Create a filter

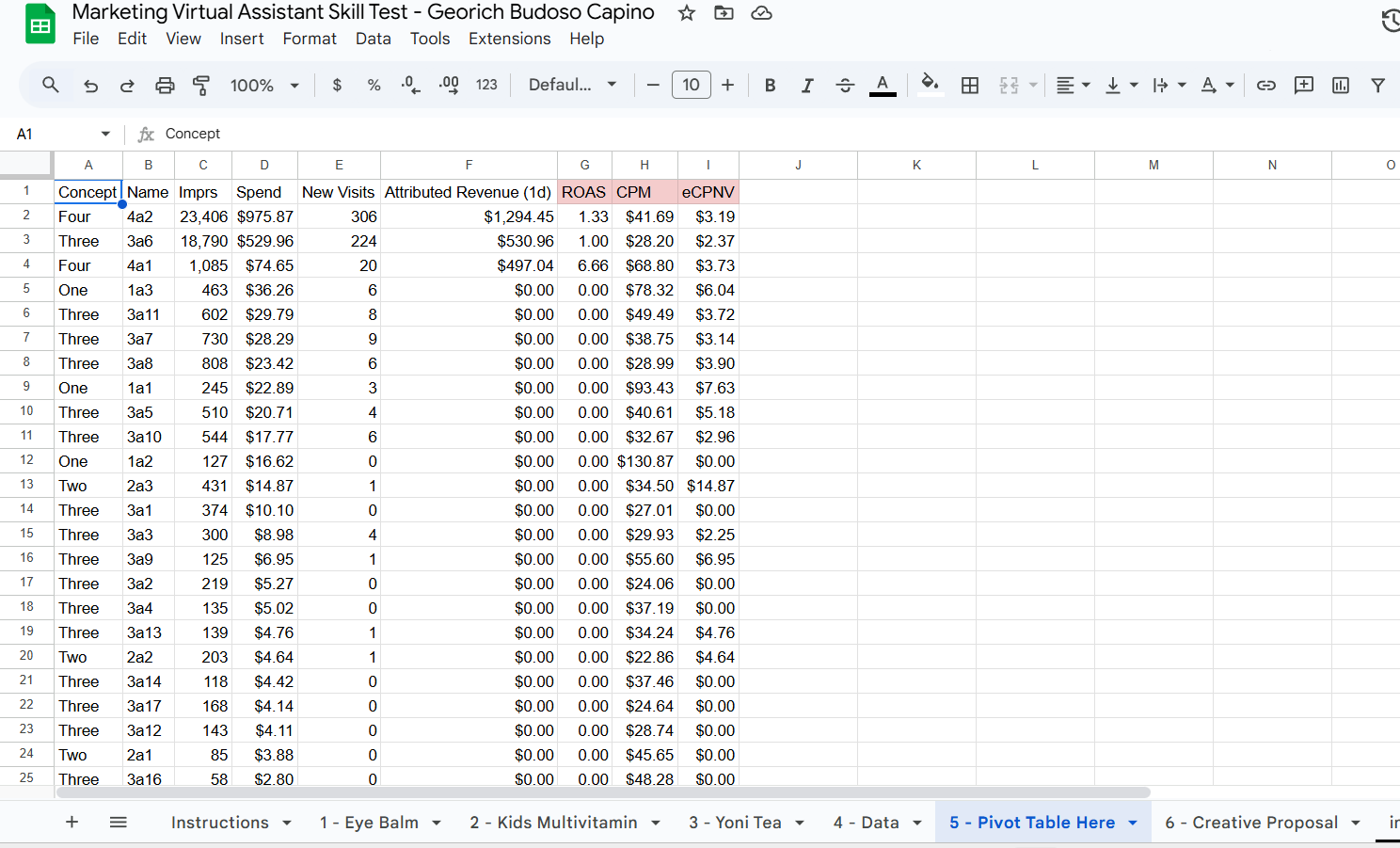pyautogui.click(x=1377, y=86)
